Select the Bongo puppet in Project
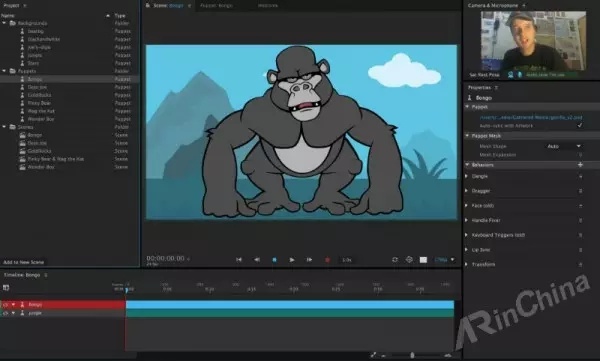 click(35, 79)
